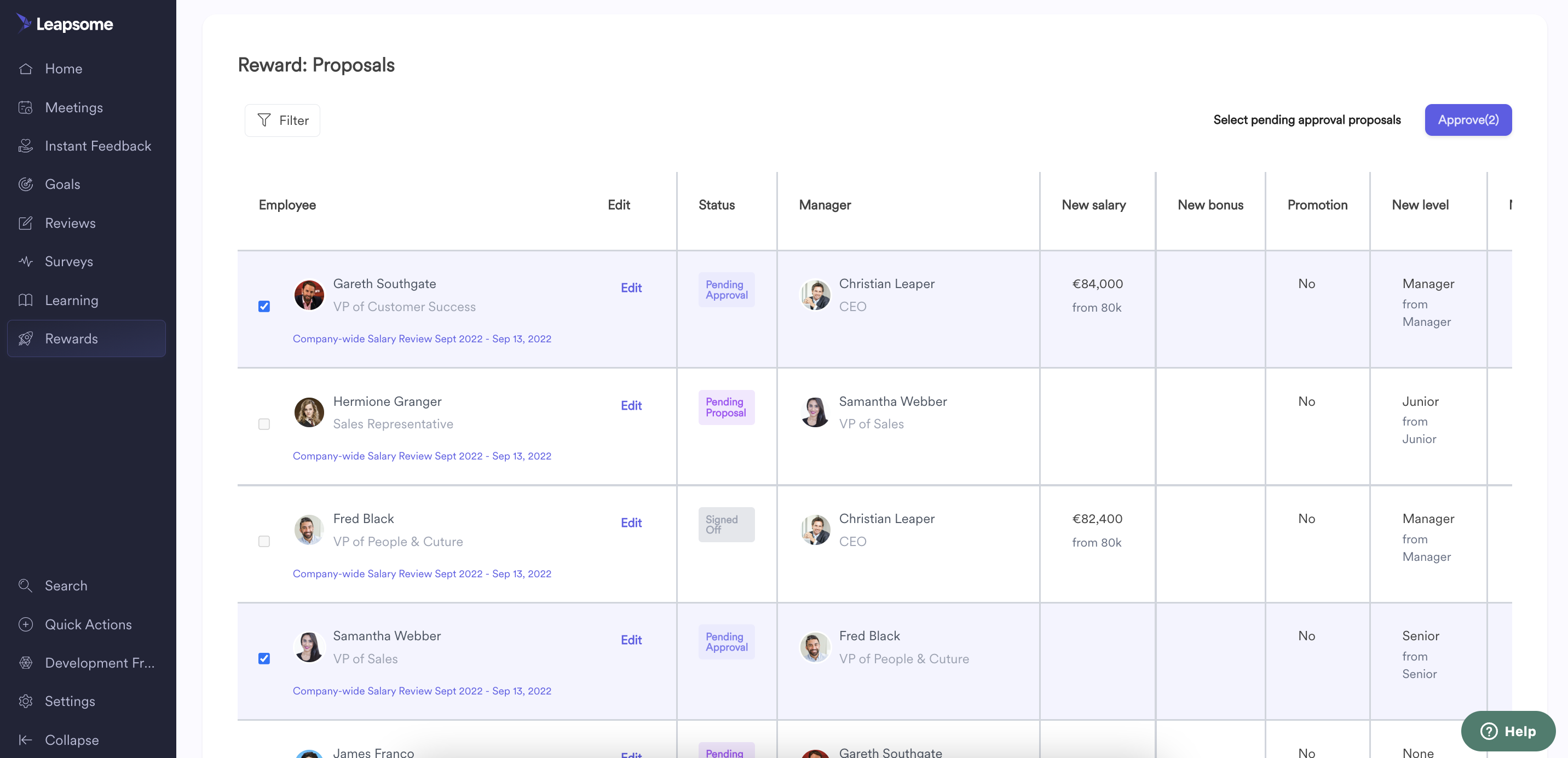Viewport: 1568px width, 758px height.
Task: Click the New level column header
Action: click(x=1420, y=205)
